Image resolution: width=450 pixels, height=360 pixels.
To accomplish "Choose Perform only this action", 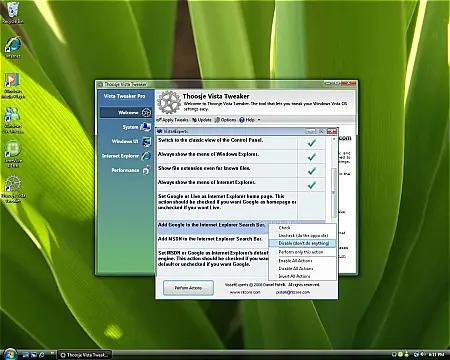I will (x=302, y=252).
